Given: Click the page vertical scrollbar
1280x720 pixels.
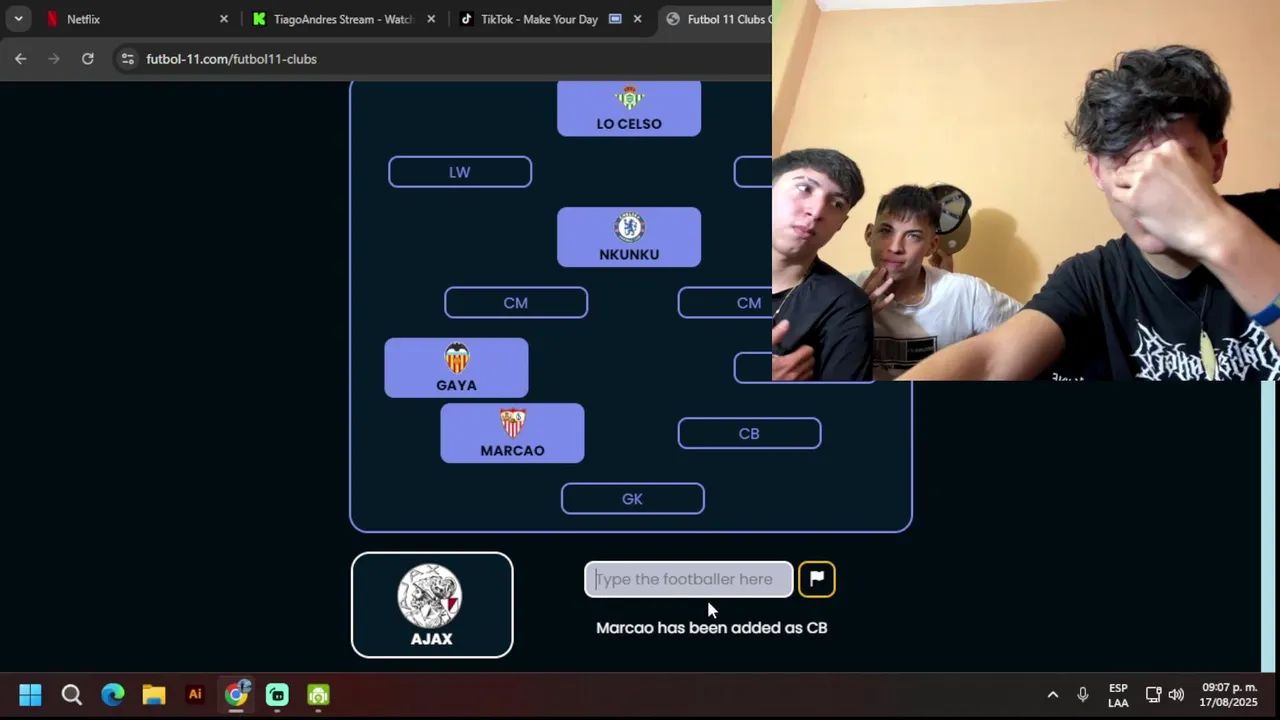Looking at the screenshot, I should click(1269, 526).
